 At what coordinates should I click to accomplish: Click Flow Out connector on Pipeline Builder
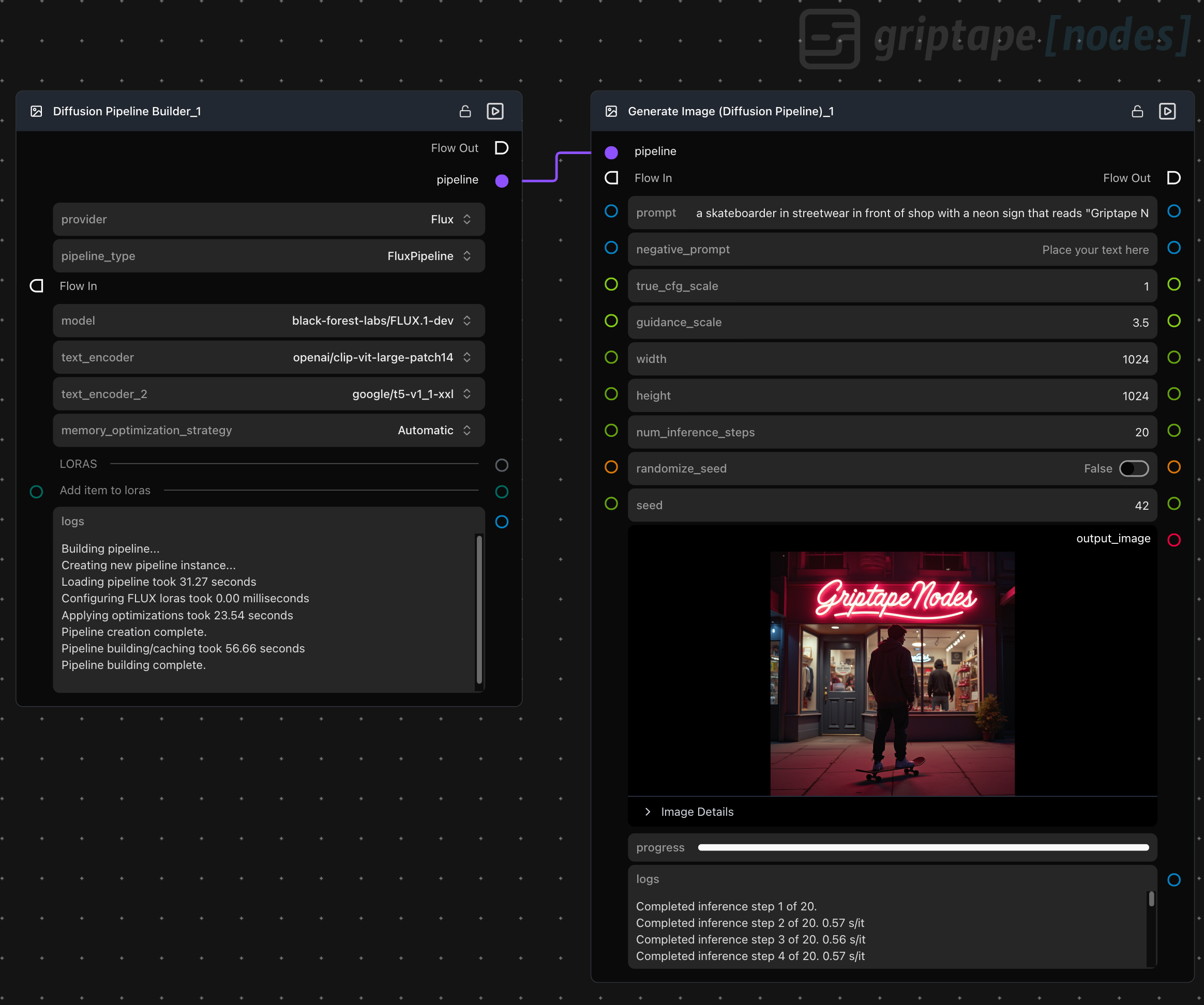502,148
